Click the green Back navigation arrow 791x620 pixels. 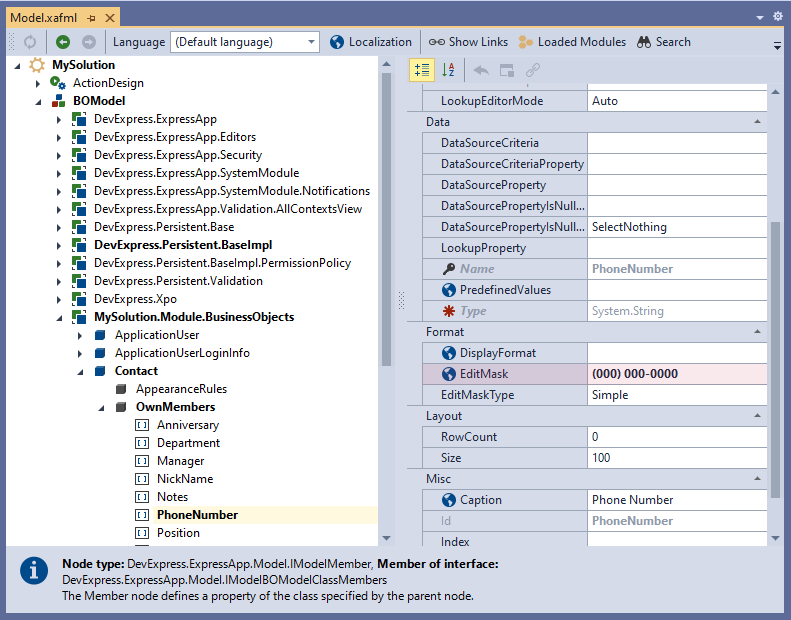(x=63, y=42)
